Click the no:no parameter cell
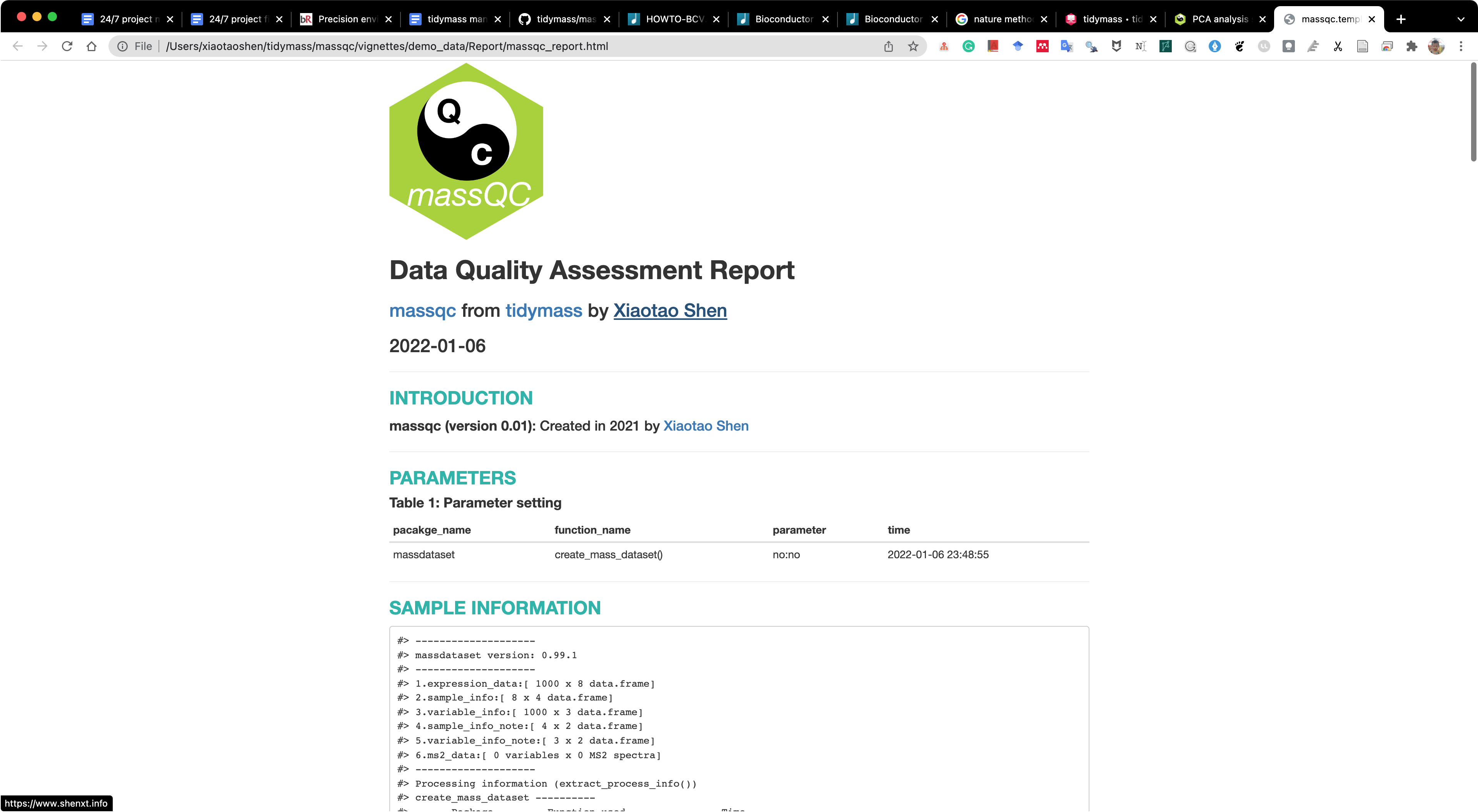The image size is (1478, 812). pyautogui.click(x=786, y=554)
